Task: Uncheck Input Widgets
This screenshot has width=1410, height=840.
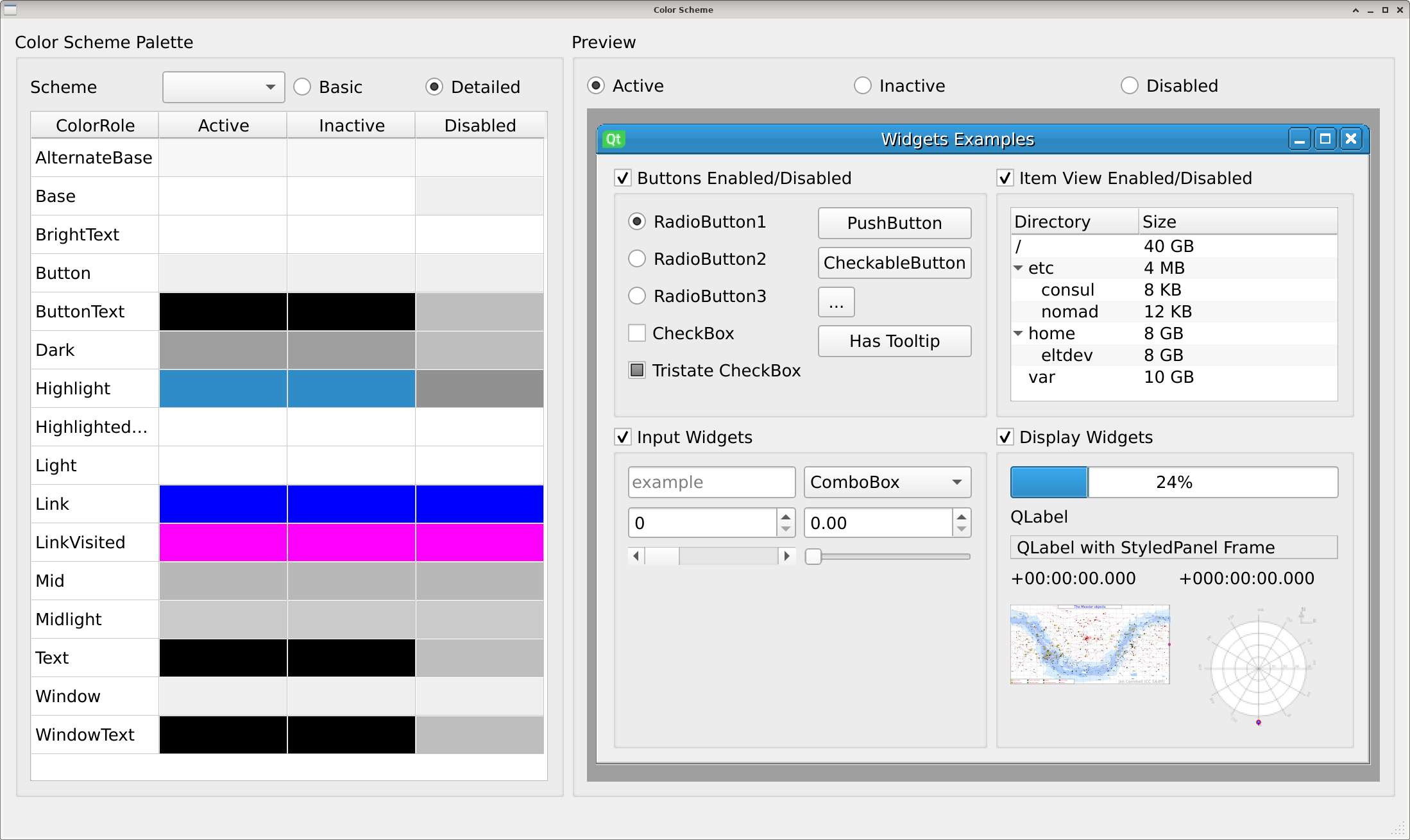Action: point(622,437)
